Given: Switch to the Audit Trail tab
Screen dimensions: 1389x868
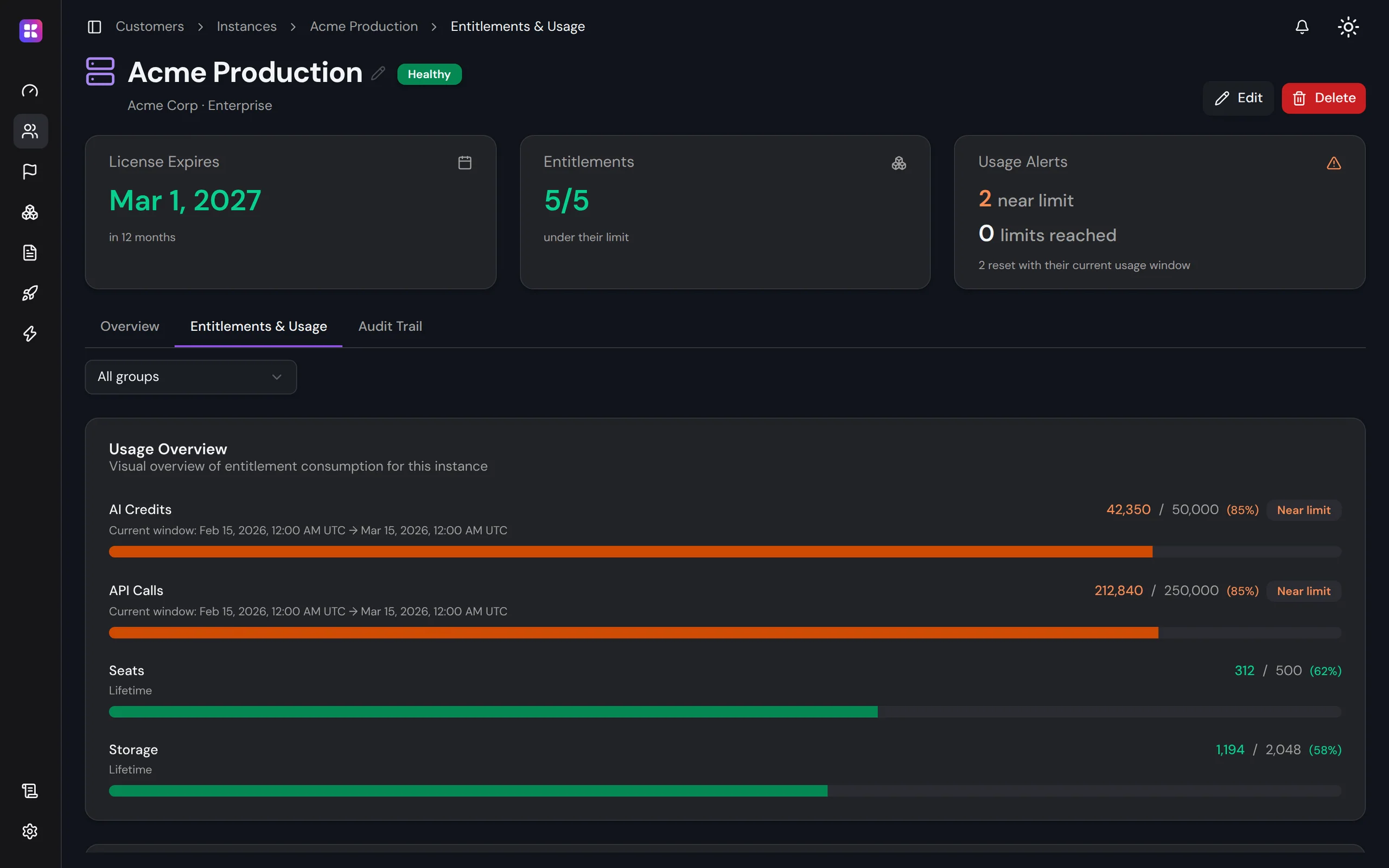Looking at the screenshot, I should coord(390,326).
